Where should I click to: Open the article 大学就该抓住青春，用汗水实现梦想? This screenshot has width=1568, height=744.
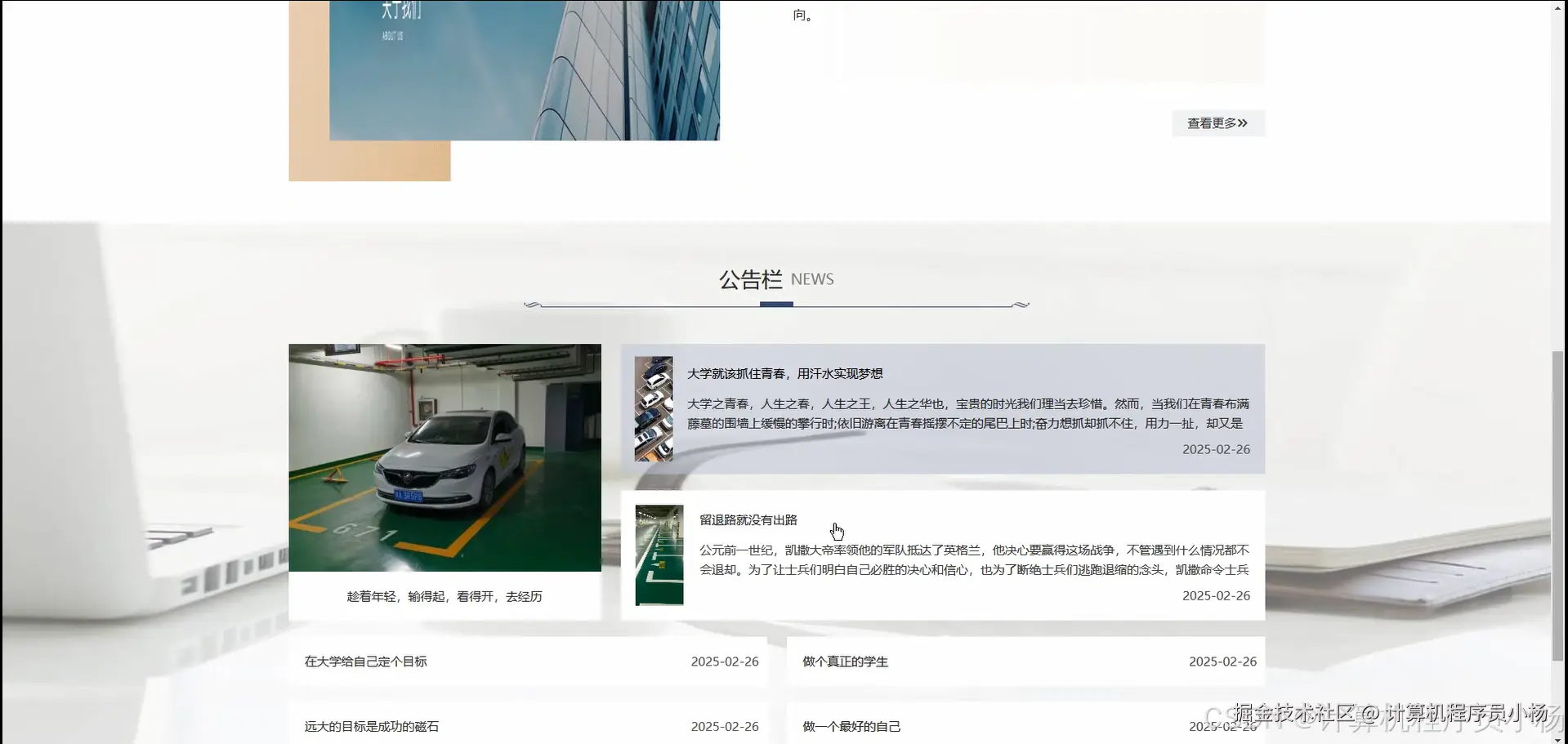tap(787, 373)
